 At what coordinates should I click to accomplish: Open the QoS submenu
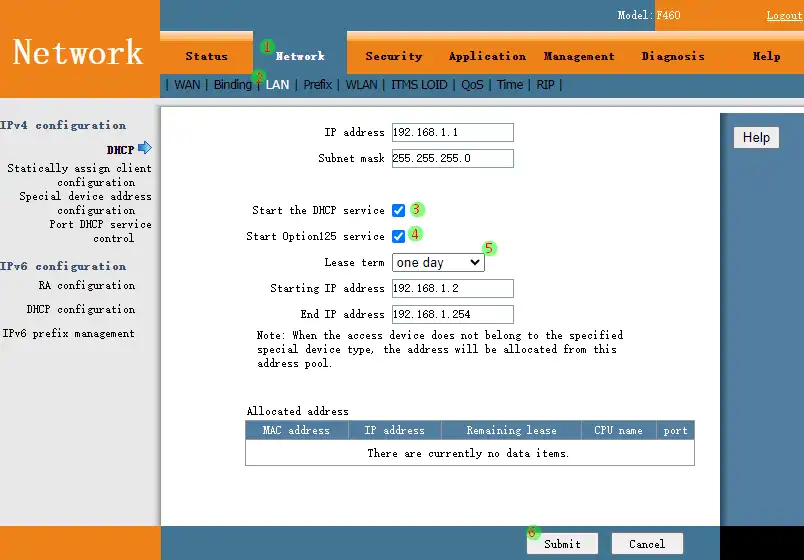pyautogui.click(x=472, y=85)
